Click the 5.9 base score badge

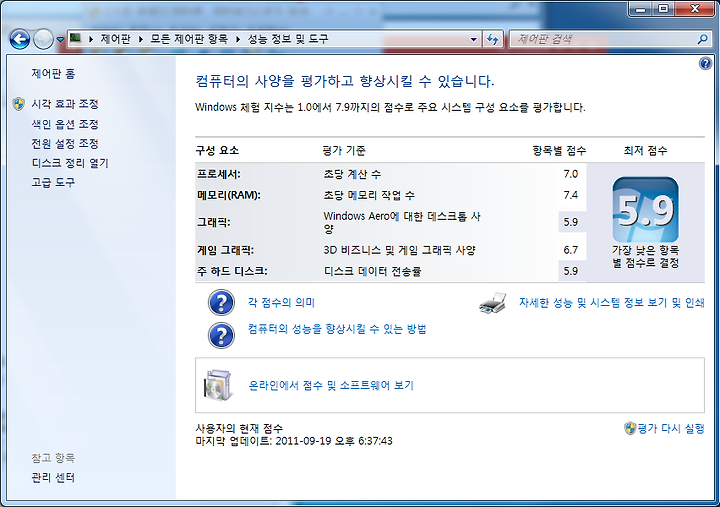pos(646,210)
